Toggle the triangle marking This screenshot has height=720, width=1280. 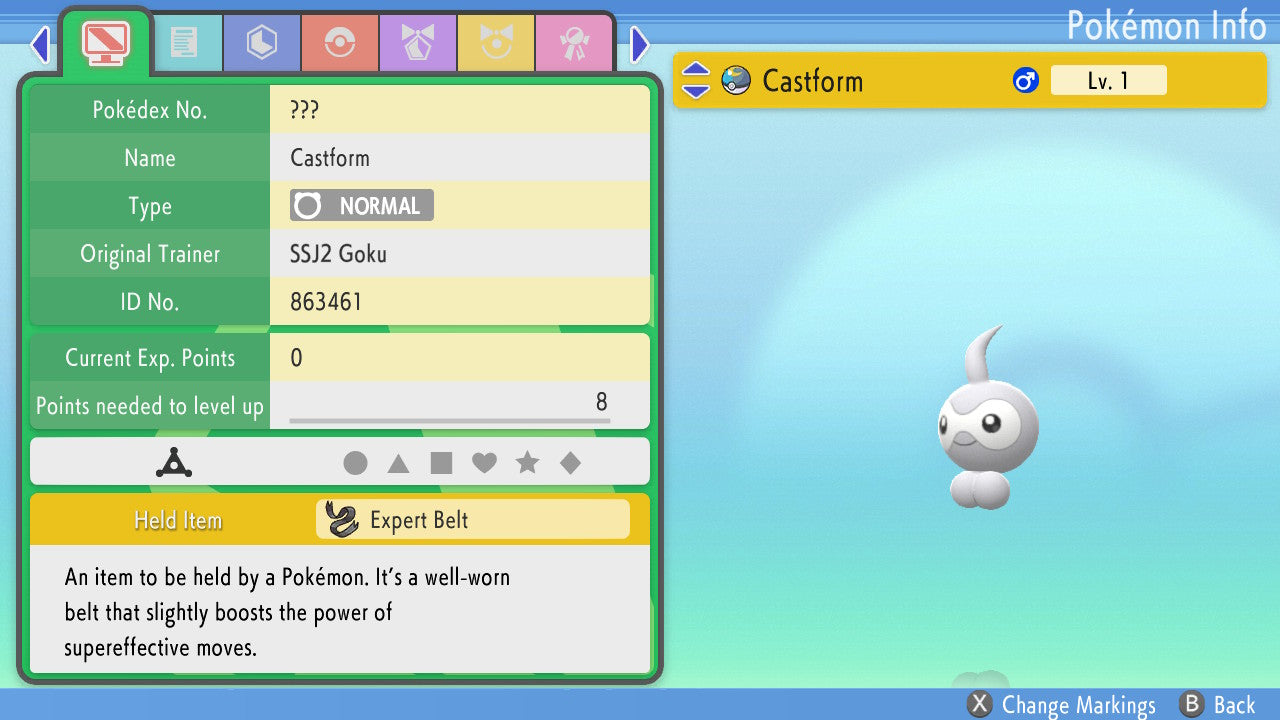[398, 463]
